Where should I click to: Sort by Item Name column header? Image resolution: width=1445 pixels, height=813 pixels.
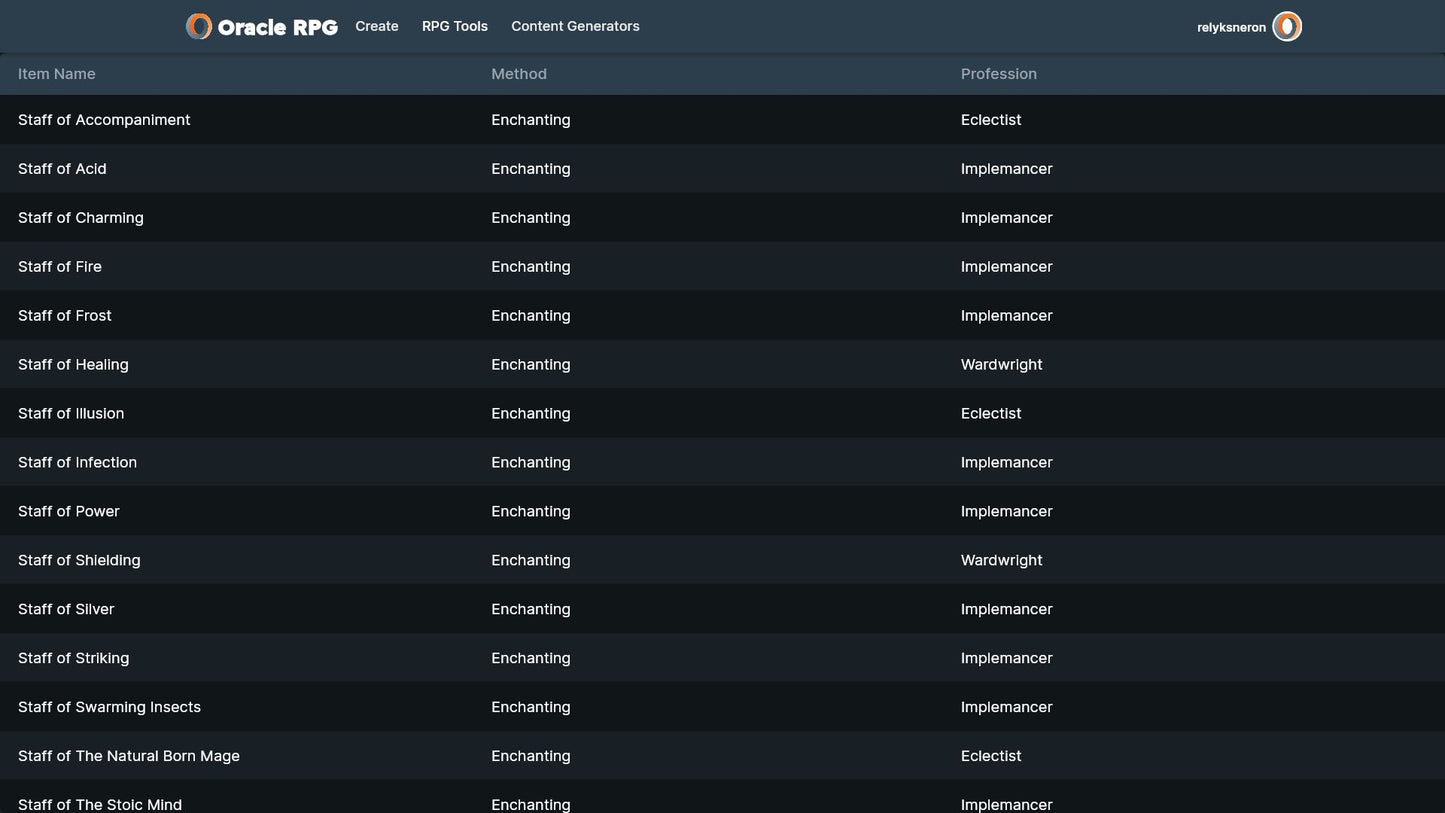(57, 74)
